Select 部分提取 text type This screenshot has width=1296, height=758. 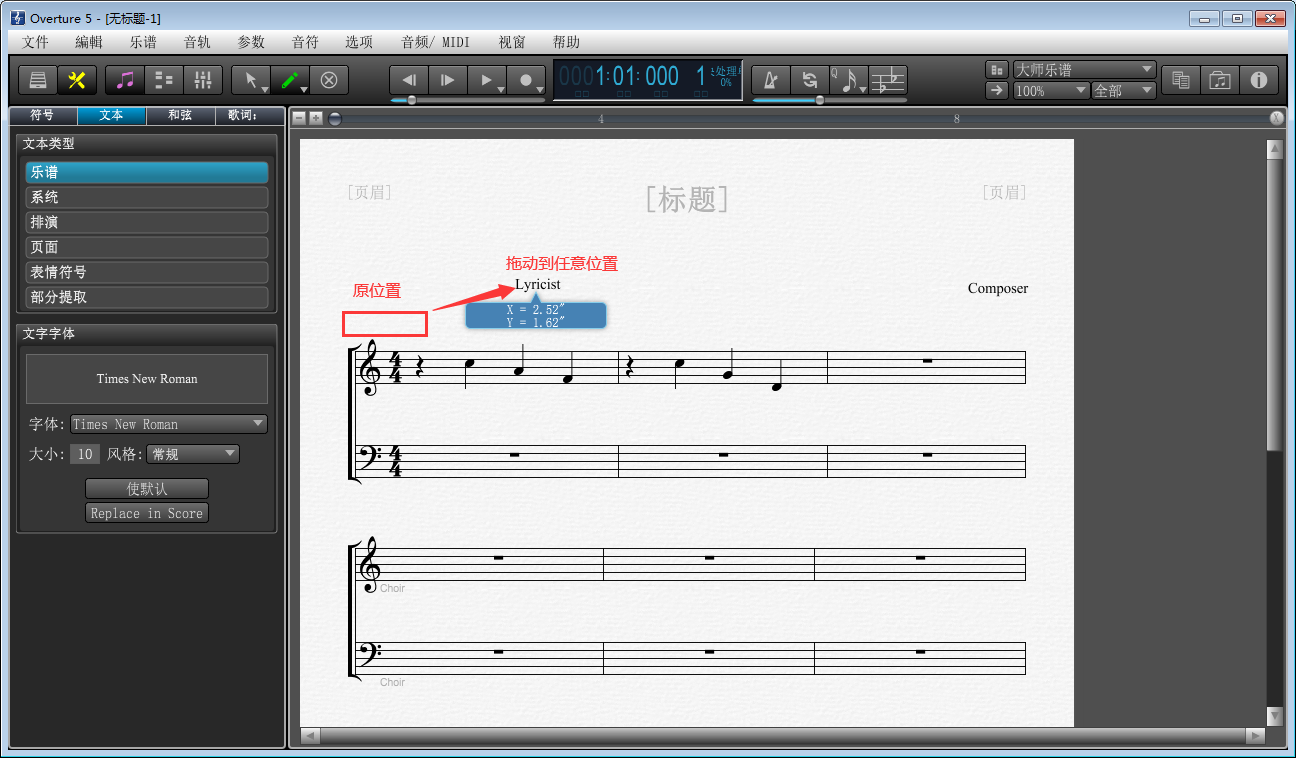(147, 297)
